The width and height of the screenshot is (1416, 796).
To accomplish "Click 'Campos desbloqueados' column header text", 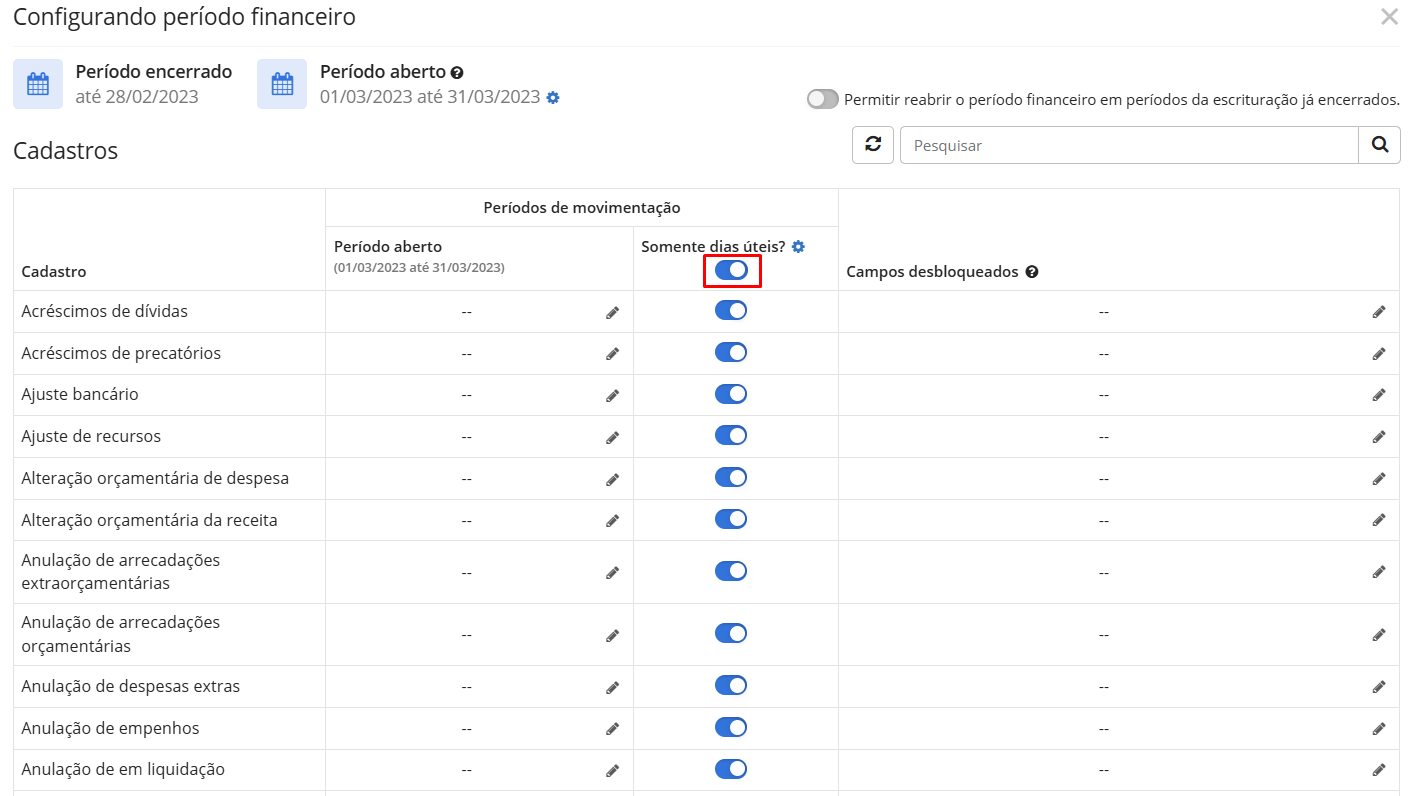I will pyautogui.click(x=932, y=272).
